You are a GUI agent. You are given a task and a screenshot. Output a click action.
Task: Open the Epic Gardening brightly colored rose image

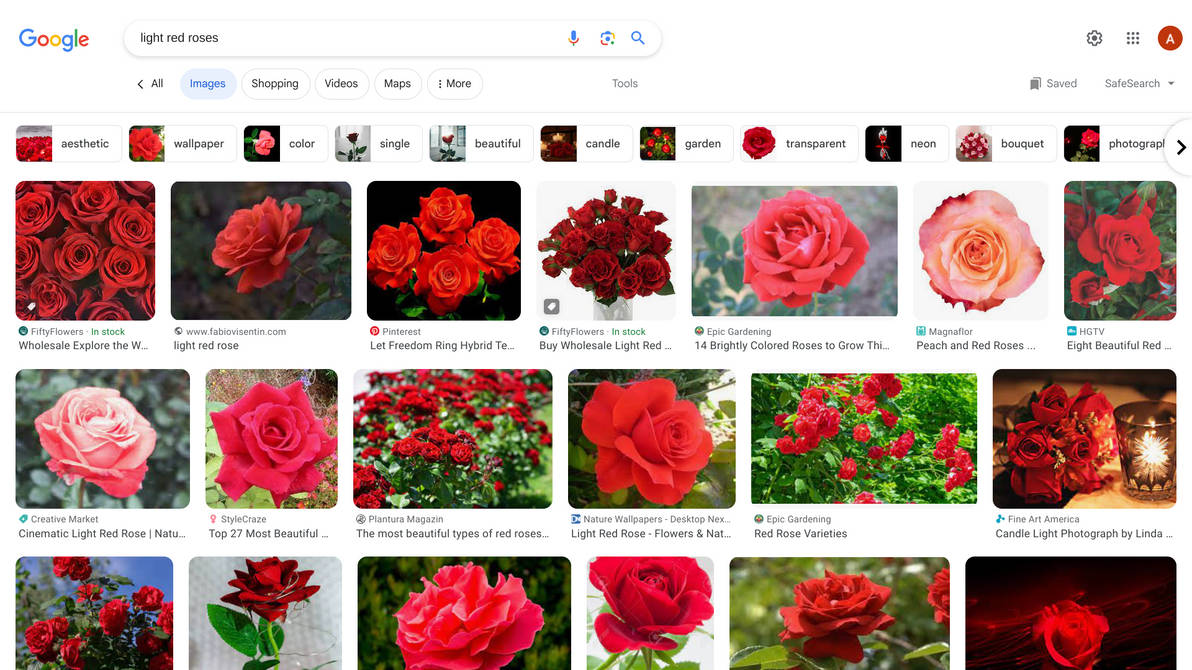(794, 250)
